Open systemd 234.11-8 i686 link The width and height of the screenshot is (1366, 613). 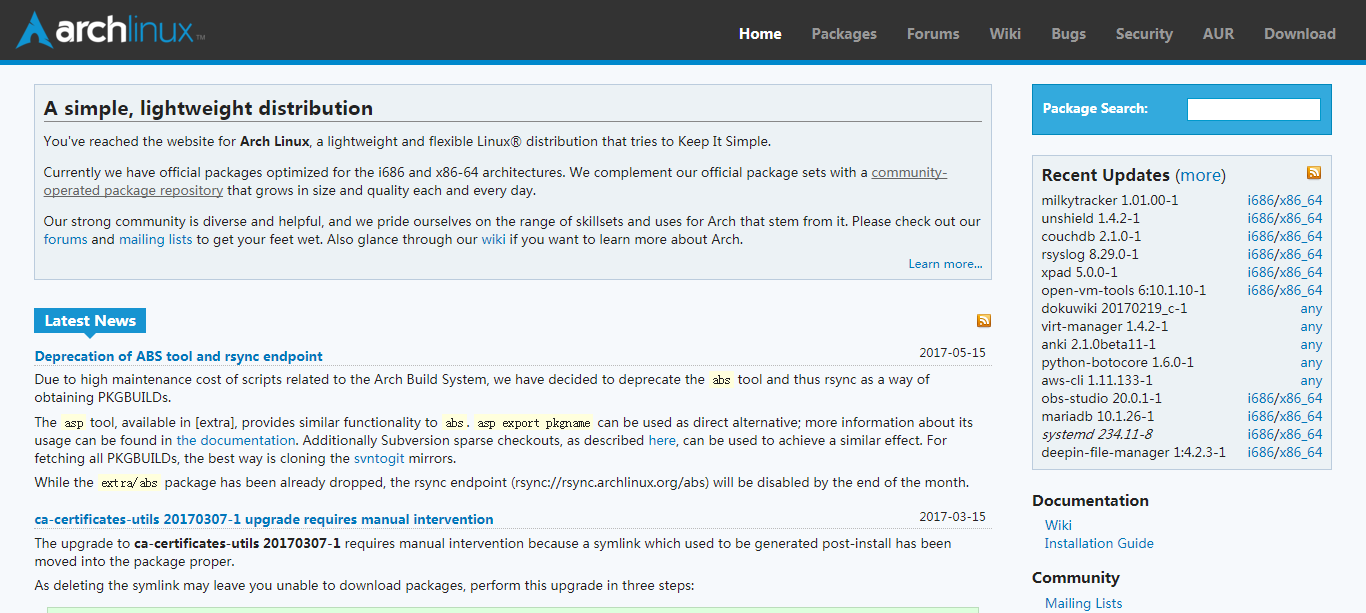tap(1259, 434)
